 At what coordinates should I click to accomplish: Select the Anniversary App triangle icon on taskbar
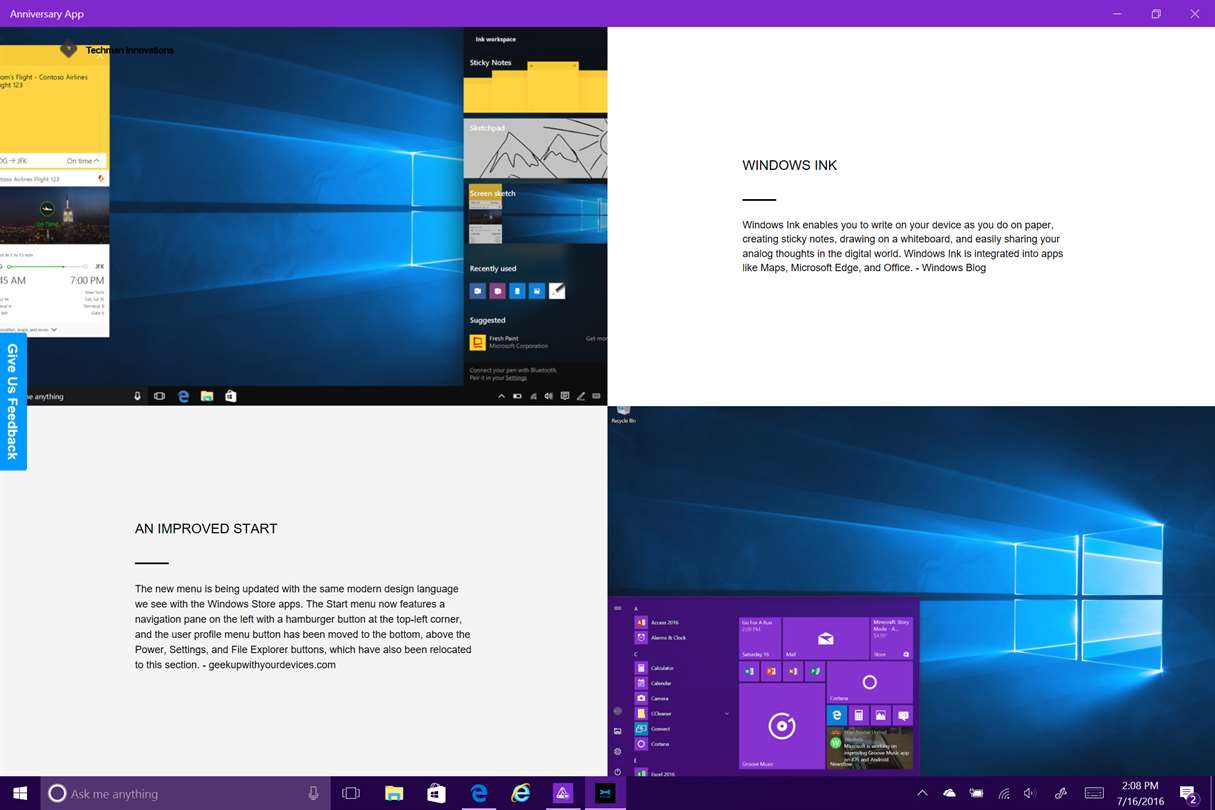pos(563,793)
